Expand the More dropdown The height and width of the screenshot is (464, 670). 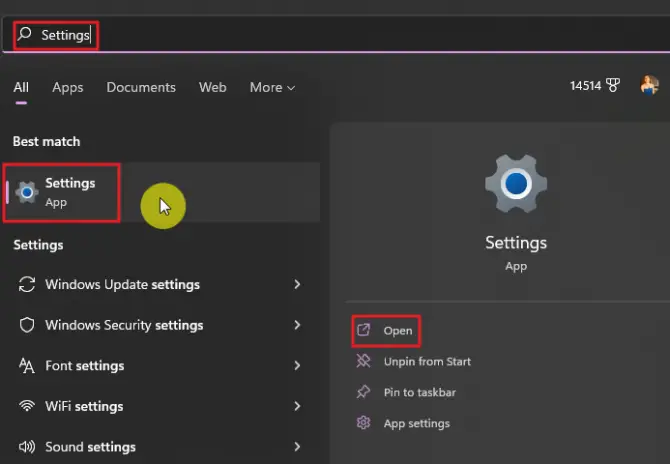click(x=272, y=88)
